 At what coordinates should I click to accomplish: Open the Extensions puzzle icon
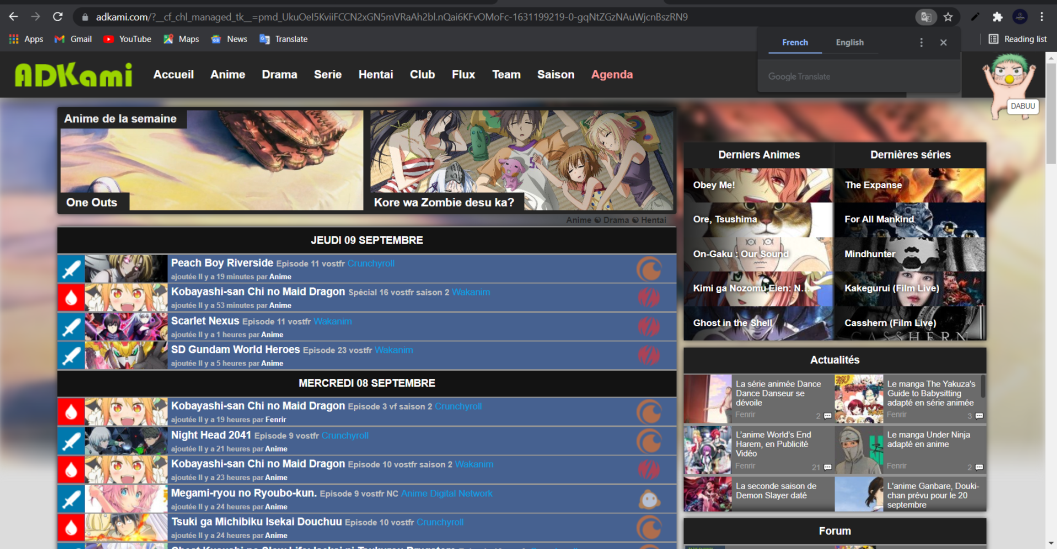click(997, 17)
